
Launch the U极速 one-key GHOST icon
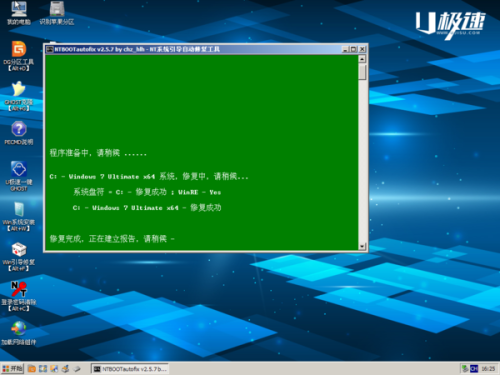click(x=19, y=176)
